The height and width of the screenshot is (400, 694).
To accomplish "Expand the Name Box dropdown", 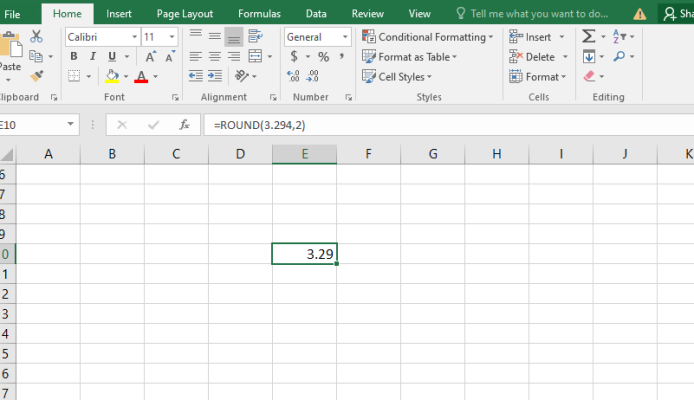I will [x=70, y=124].
